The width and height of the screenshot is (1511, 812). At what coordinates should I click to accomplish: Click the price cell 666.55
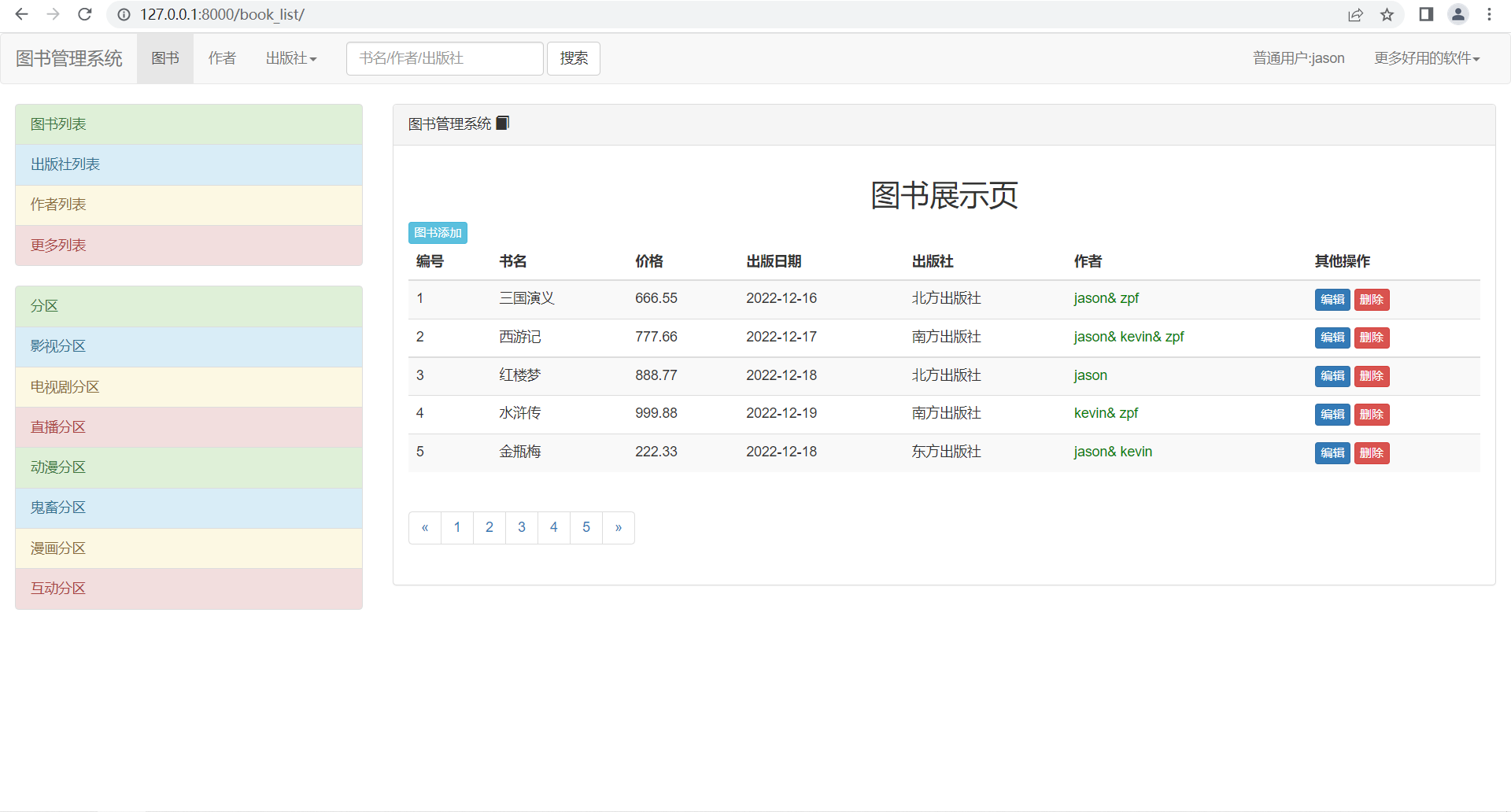click(656, 298)
